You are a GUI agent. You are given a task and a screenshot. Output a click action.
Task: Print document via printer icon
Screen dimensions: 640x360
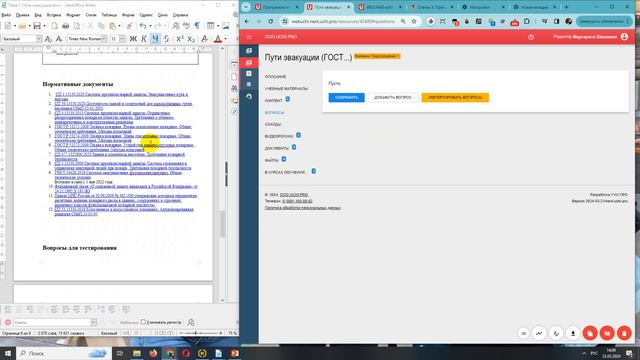pyautogui.click(x=65, y=26)
